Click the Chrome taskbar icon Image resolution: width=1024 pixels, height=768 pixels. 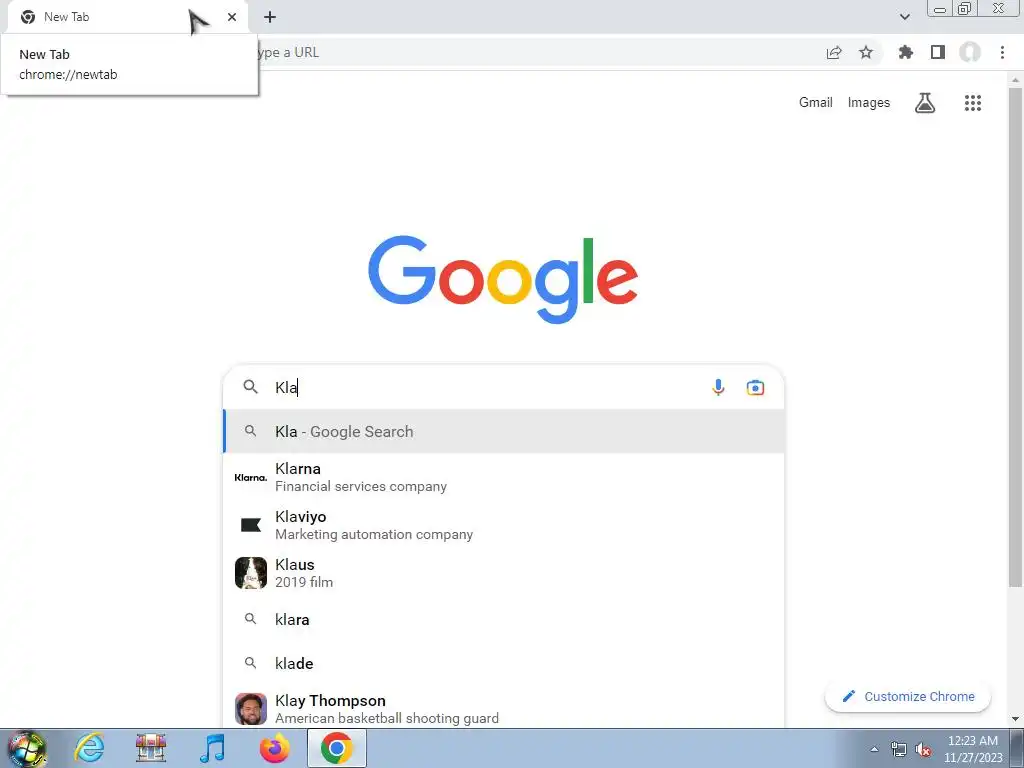pyautogui.click(x=337, y=748)
